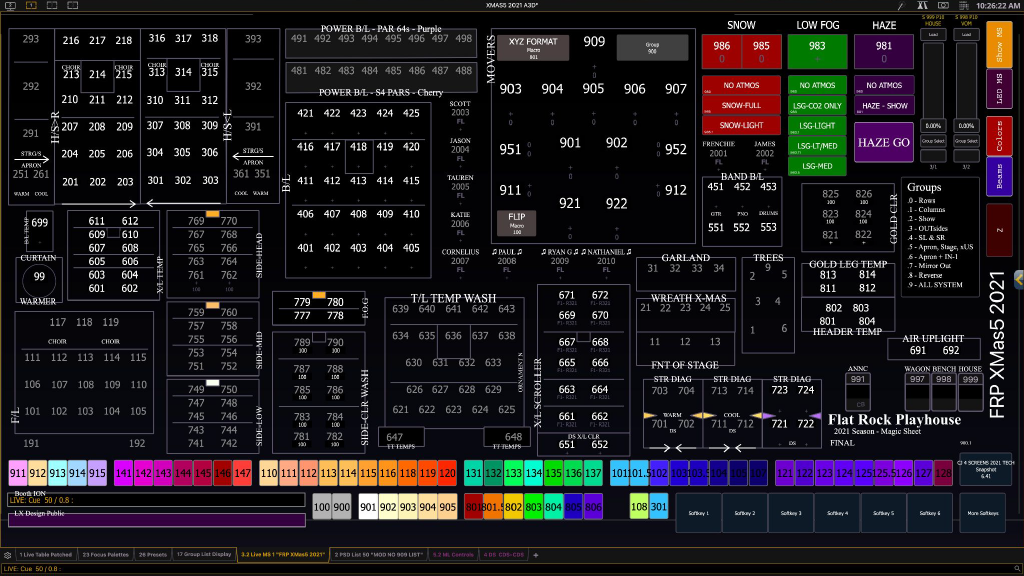Click Softkey 1 button
This screenshot has width=1024, height=576.
pos(698,513)
